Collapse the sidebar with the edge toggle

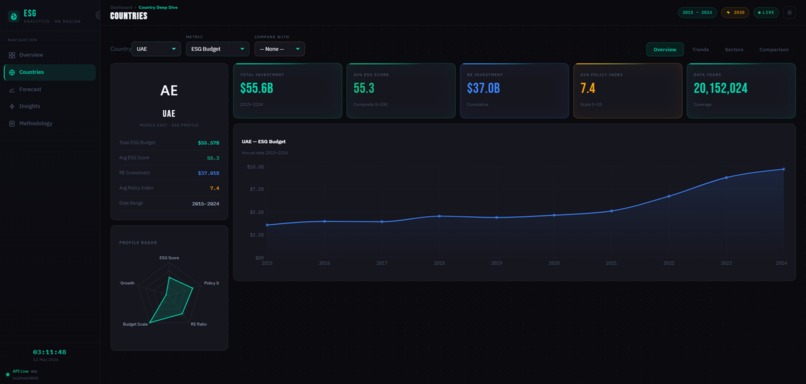point(98,15)
